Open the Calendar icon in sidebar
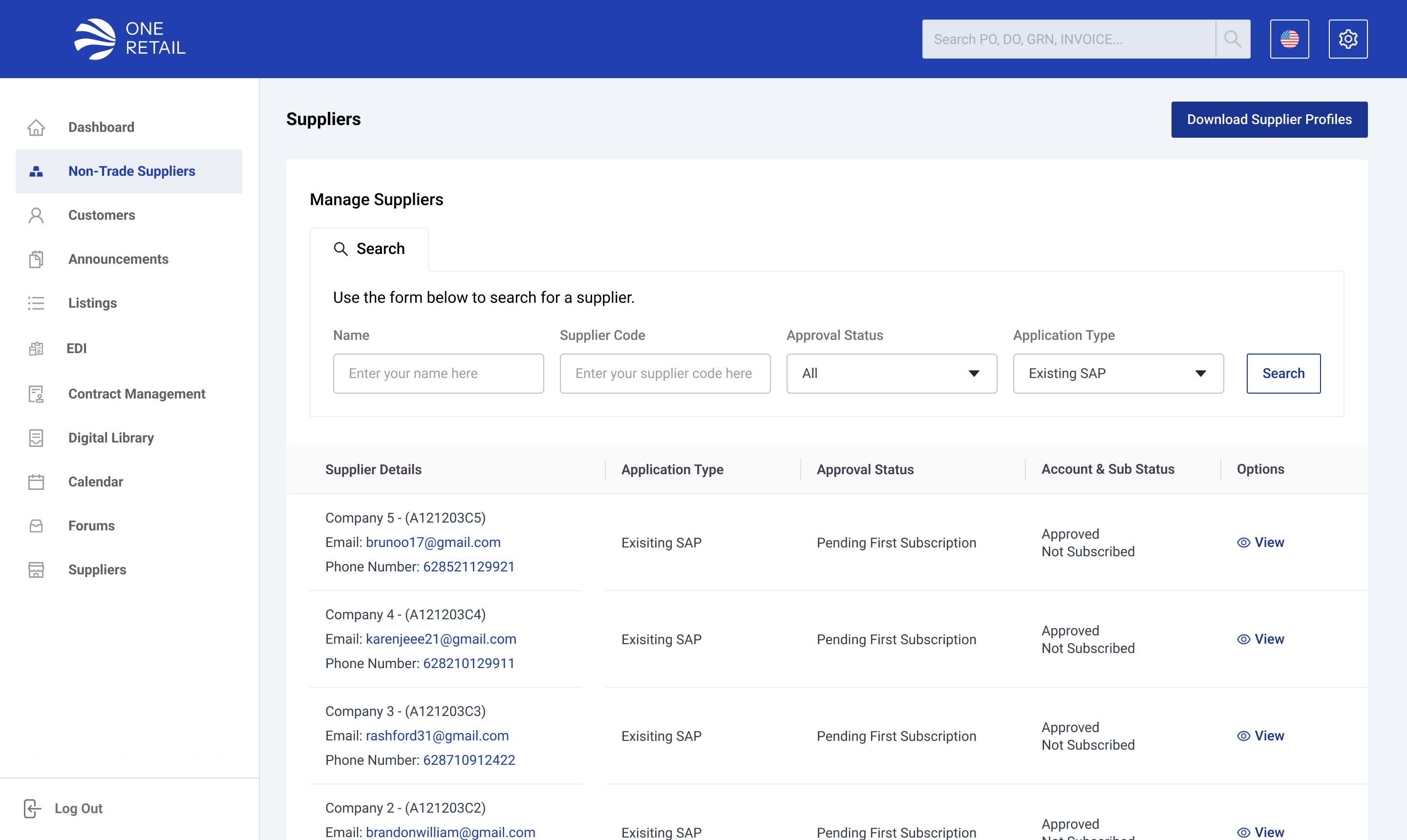1407x840 pixels. pos(36,482)
